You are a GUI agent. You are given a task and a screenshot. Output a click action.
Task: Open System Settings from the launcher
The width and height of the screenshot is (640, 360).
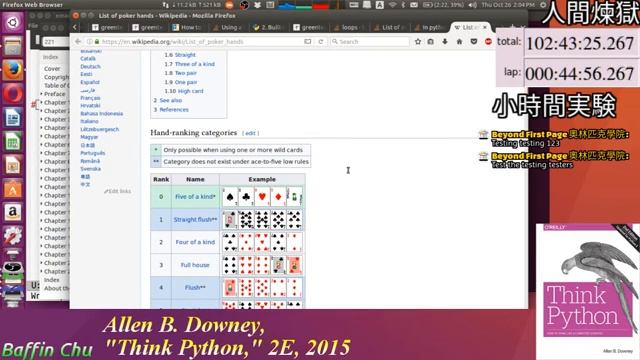13,236
